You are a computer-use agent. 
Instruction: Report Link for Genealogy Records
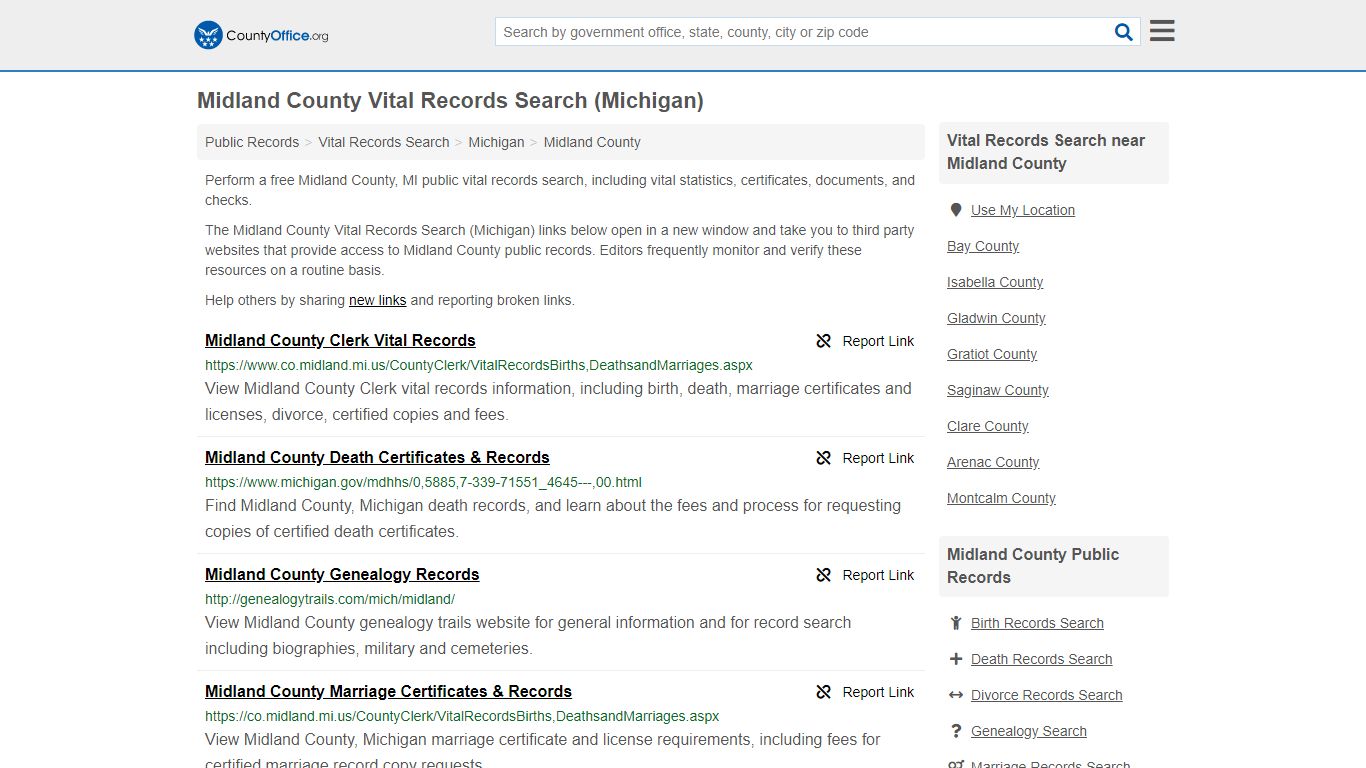pyautogui.click(x=878, y=575)
